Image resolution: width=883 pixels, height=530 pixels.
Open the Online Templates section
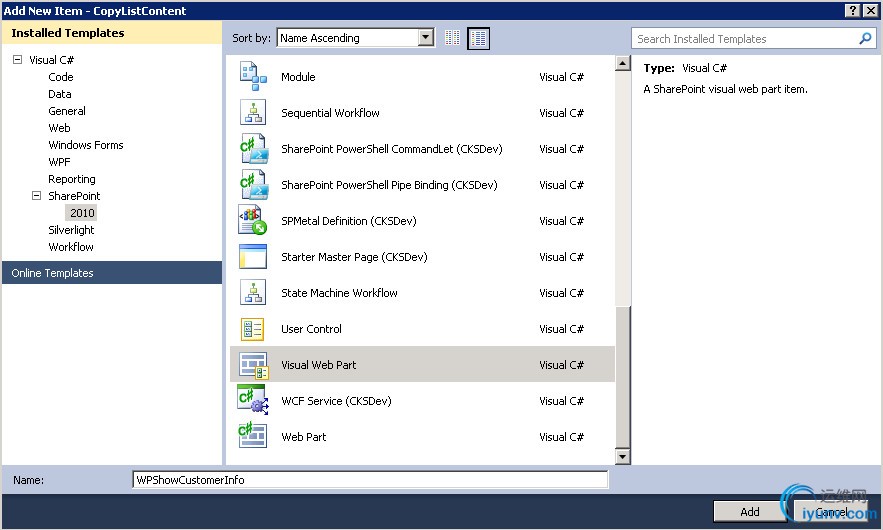click(112, 273)
